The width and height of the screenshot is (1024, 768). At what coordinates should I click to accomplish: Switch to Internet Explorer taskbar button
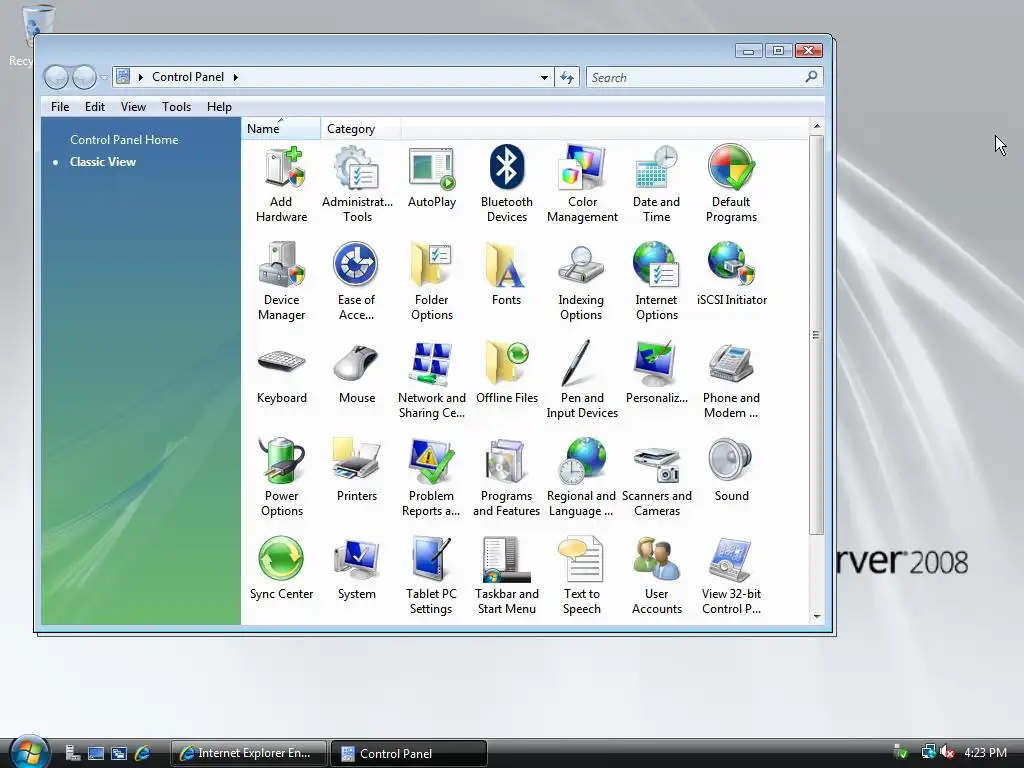point(248,753)
